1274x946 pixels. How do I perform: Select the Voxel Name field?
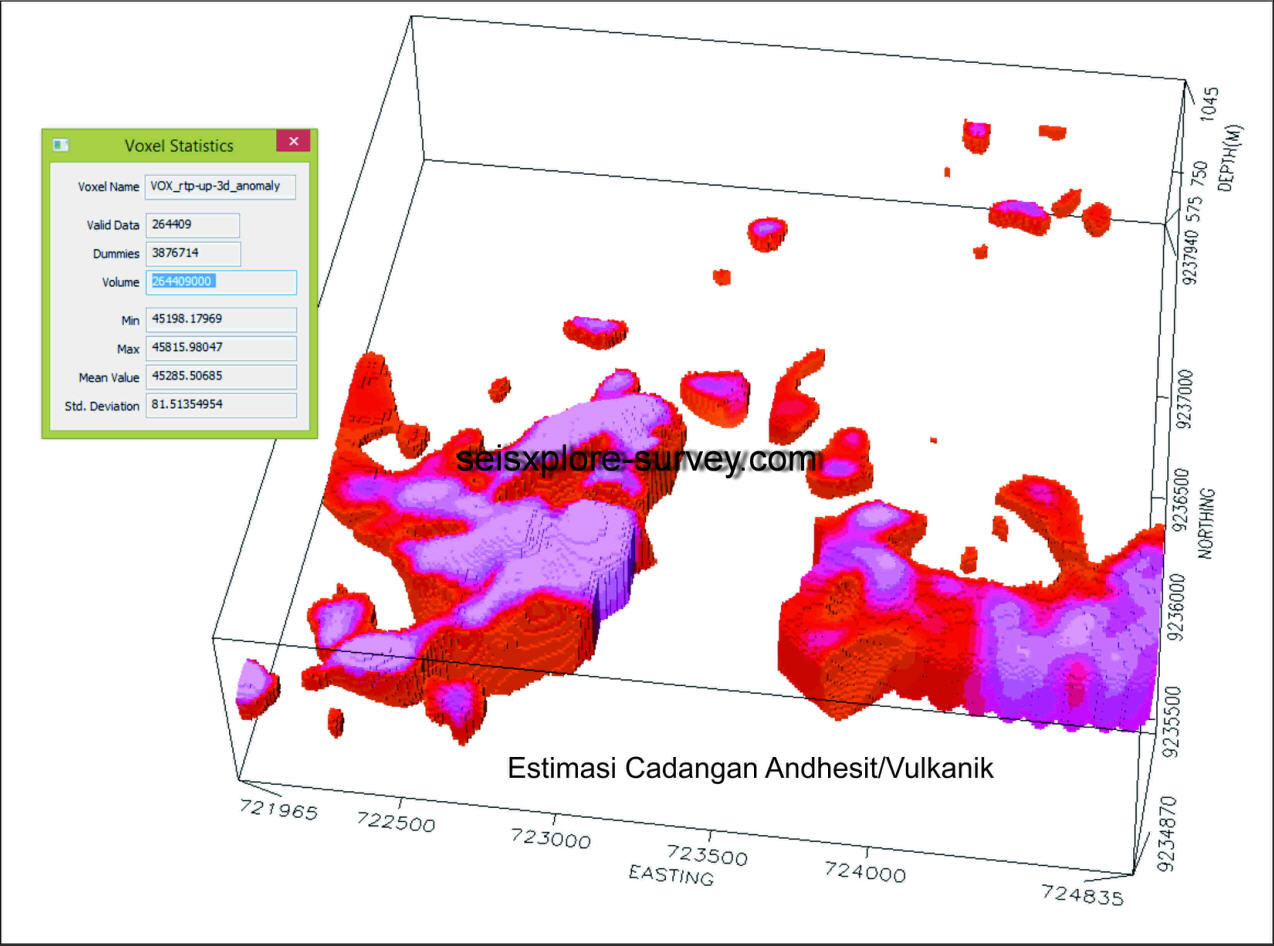pyautogui.click(x=221, y=186)
